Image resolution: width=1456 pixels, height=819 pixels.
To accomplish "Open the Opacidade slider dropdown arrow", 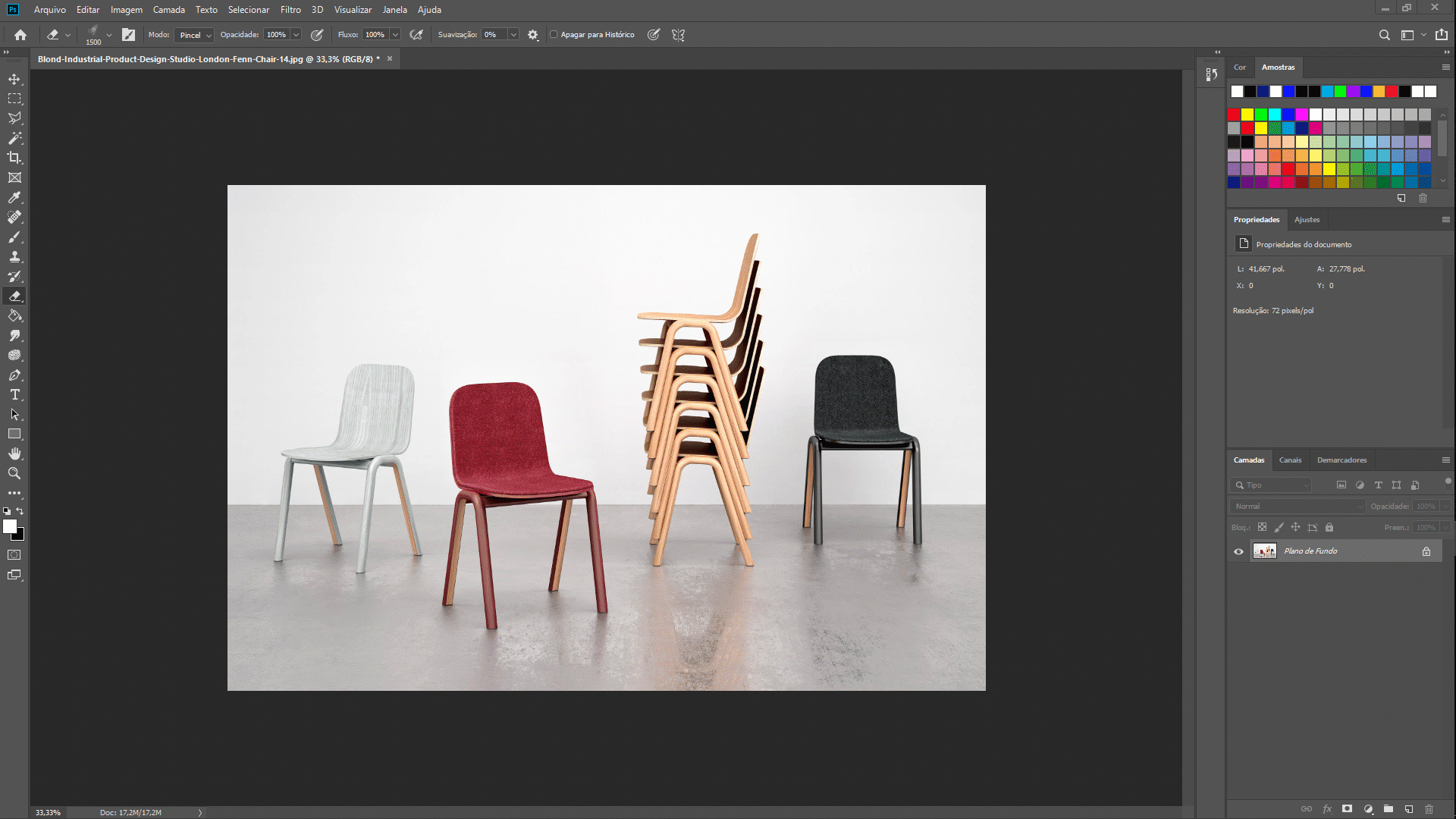I will click(296, 35).
